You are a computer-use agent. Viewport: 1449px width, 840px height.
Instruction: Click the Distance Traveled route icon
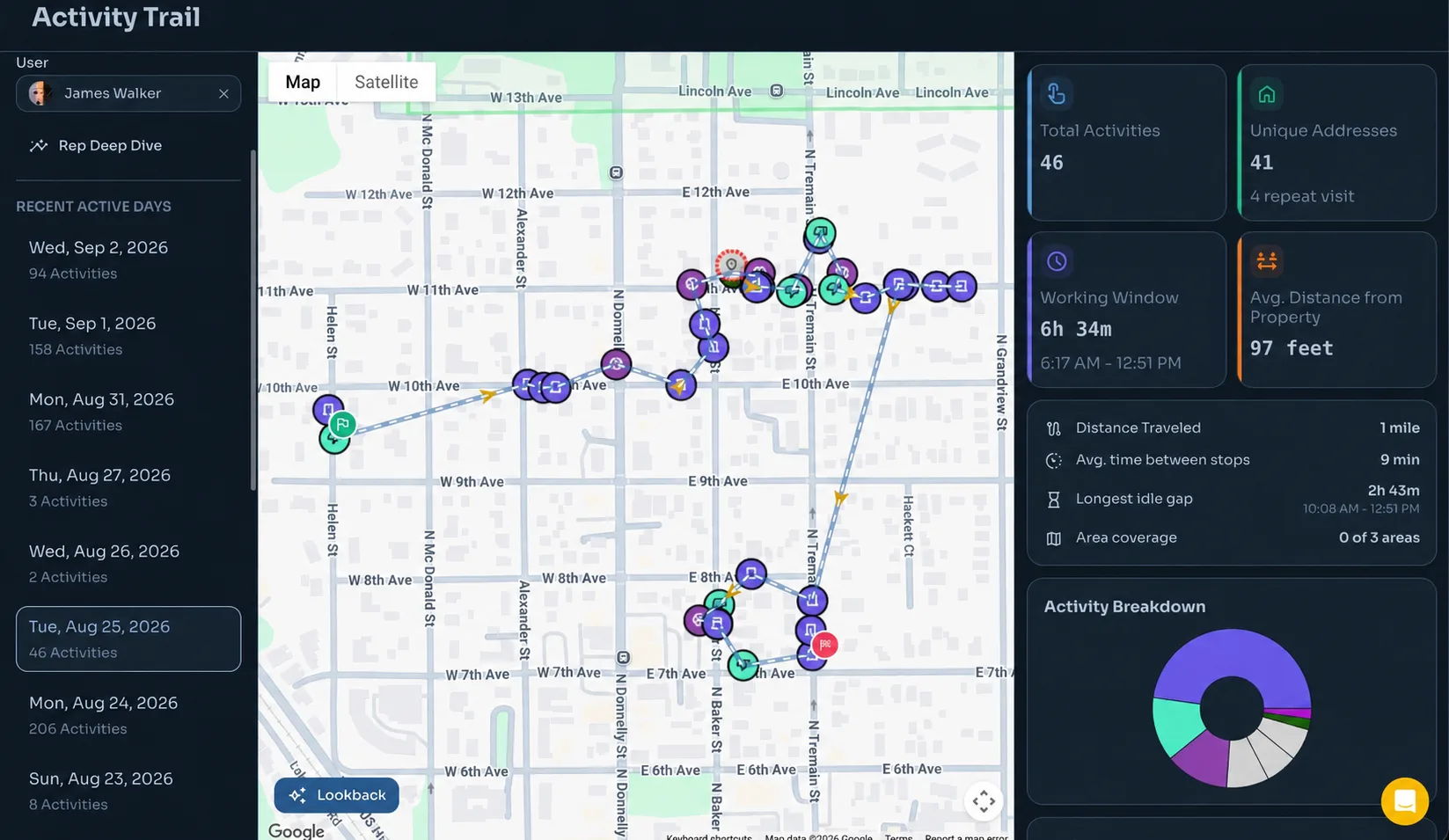1053,428
